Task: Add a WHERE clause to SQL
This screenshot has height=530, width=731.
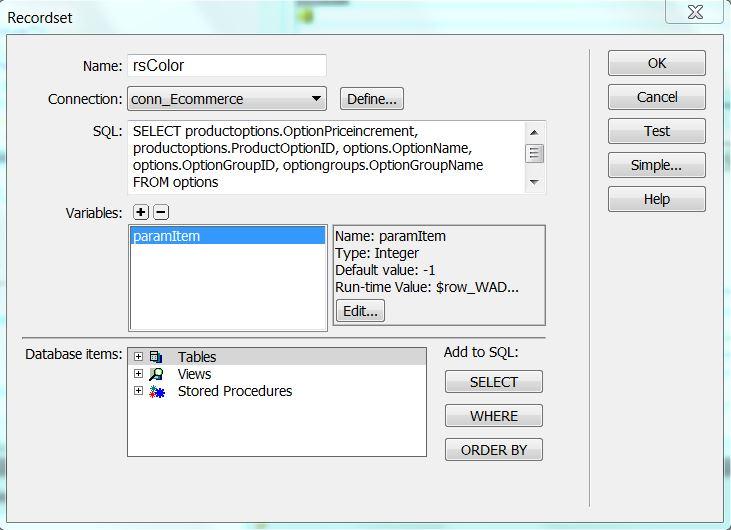Action: click(x=494, y=416)
